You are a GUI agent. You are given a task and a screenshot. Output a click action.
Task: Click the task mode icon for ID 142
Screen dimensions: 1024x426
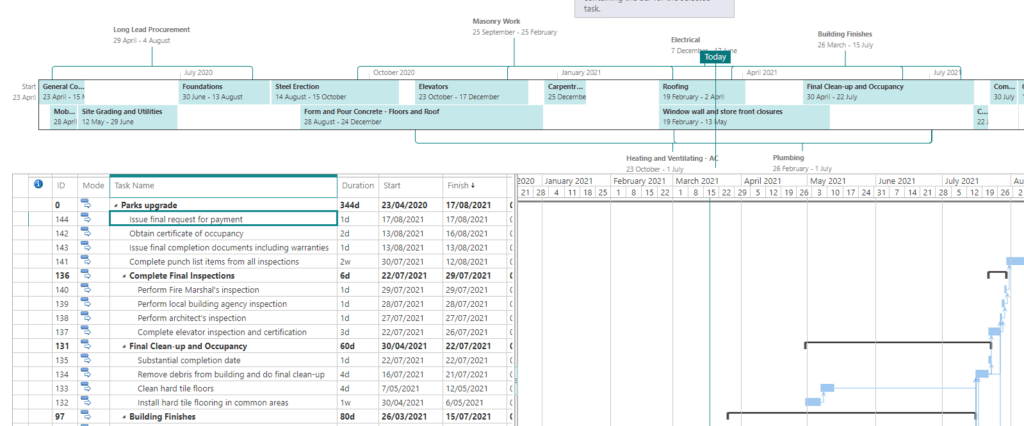85,233
